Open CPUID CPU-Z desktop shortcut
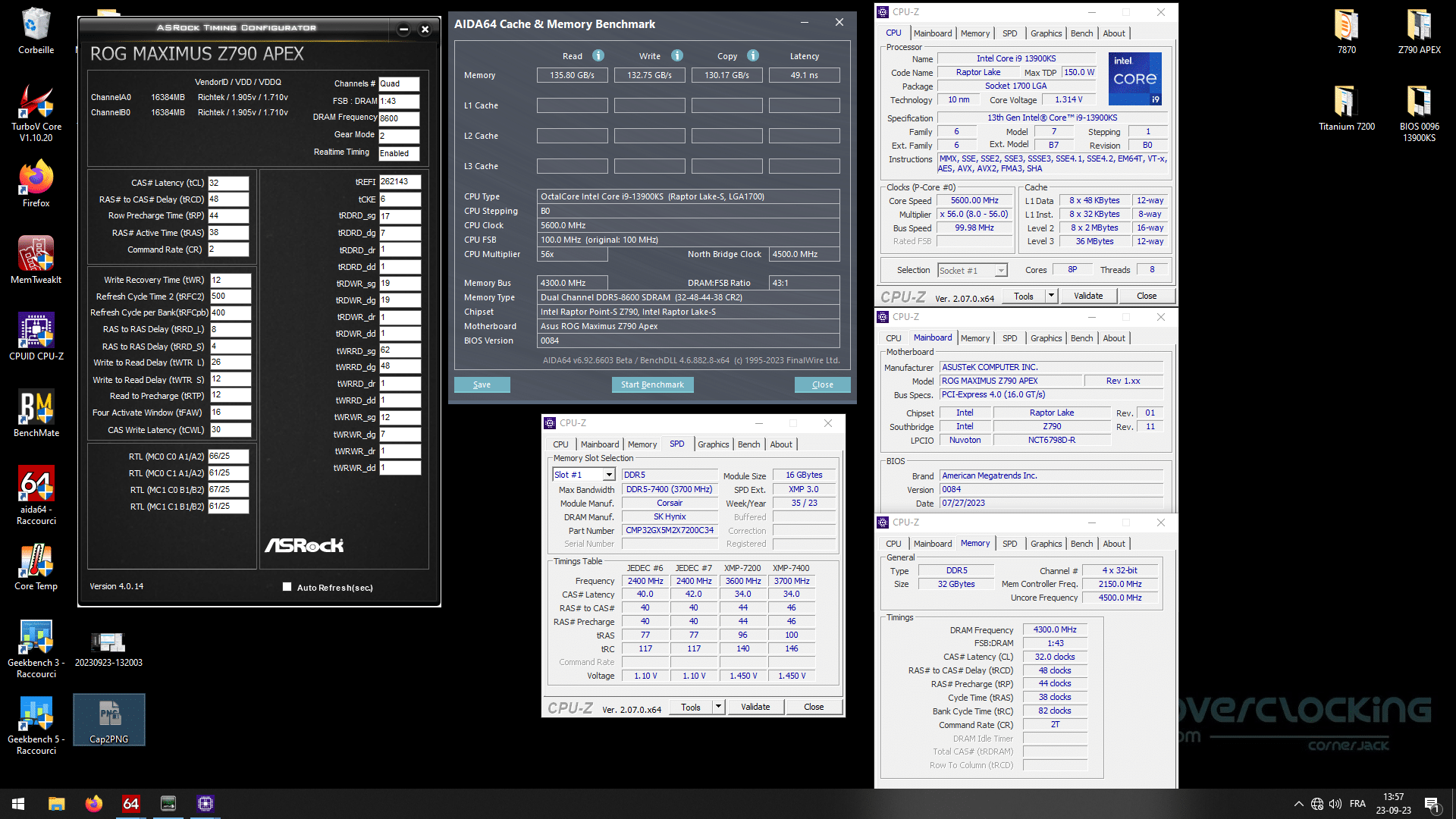Viewport: 1456px width, 819px height. 36,337
